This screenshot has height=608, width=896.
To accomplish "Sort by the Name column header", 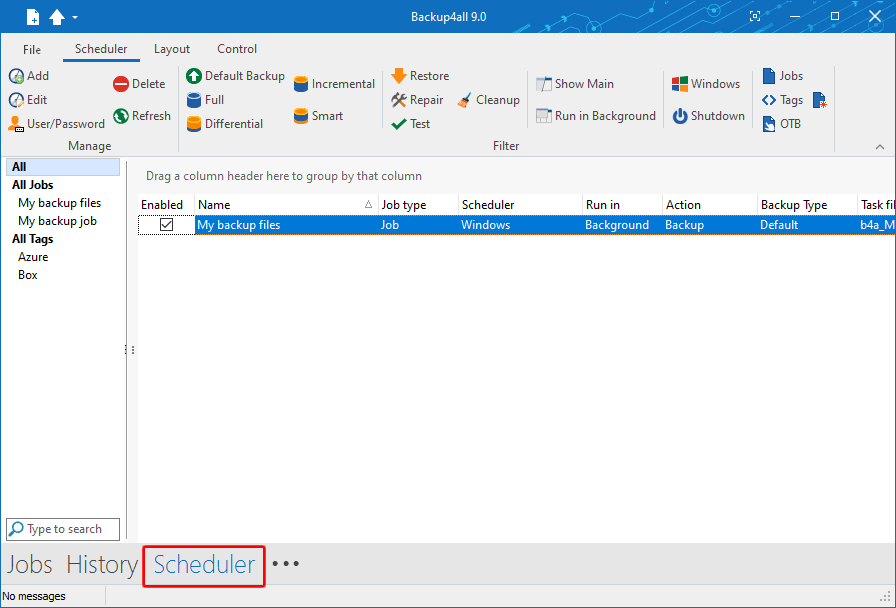I will (286, 205).
